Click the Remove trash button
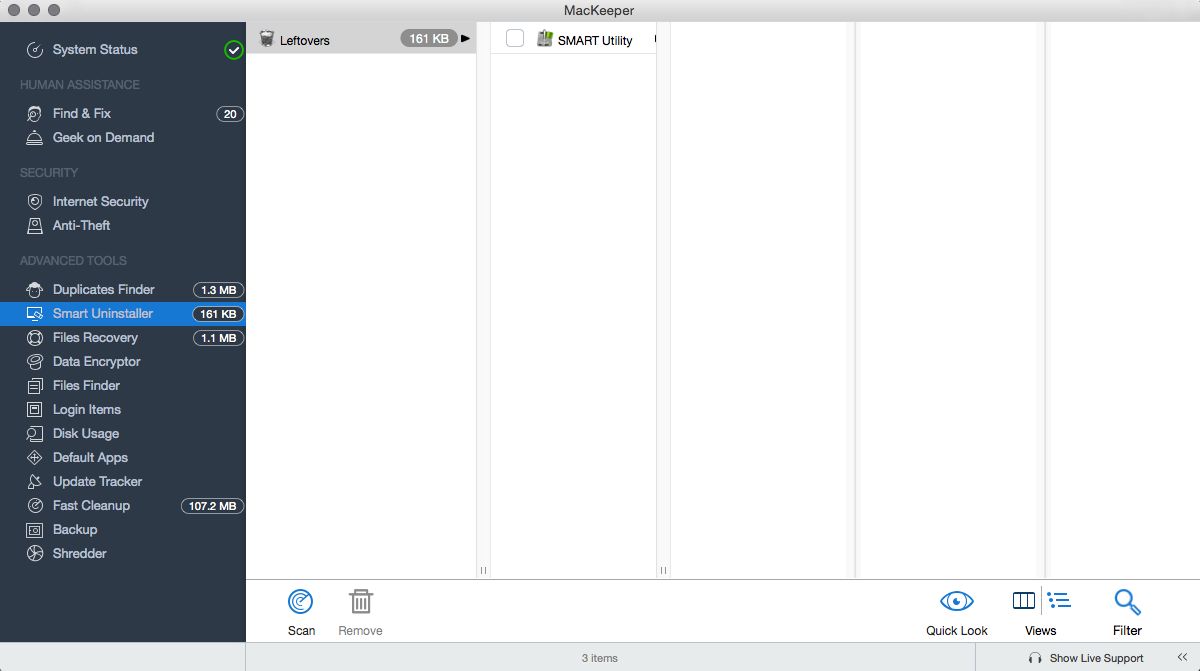Screen dimensions: 1200x671 coord(360,612)
